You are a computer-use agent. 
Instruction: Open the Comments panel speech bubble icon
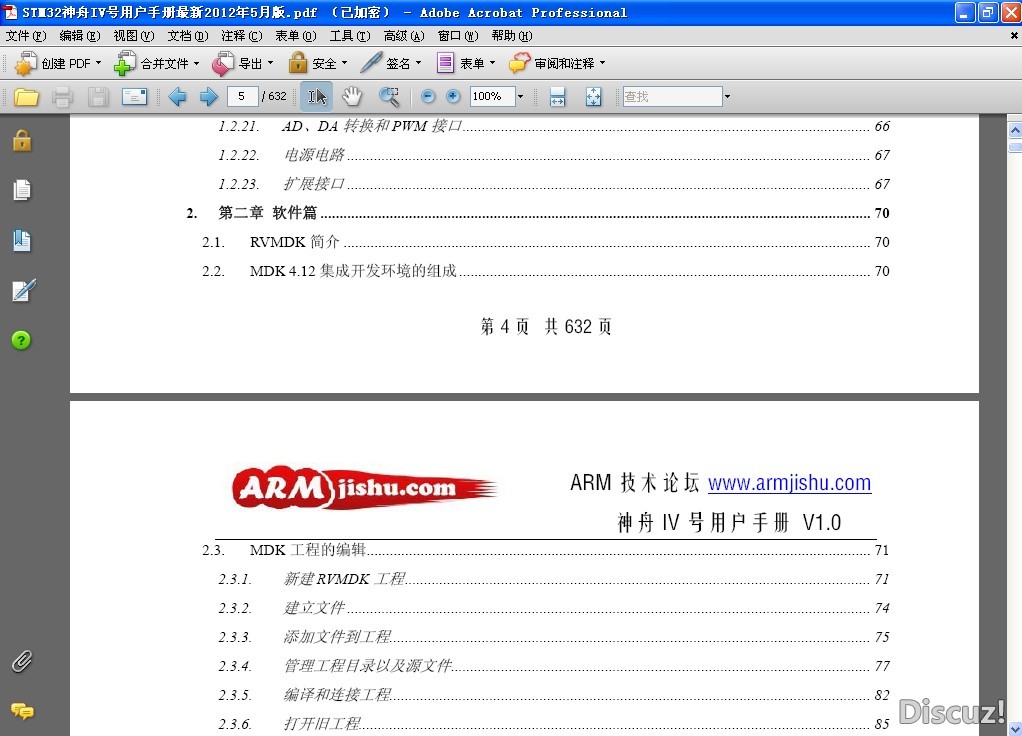pyautogui.click(x=22, y=711)
